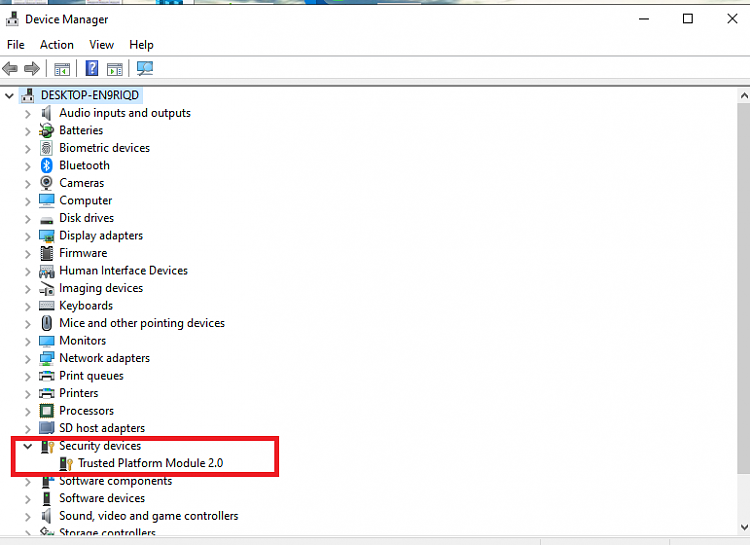This screenshot has height=545, width=750.
Task: Click the Forward arrow toolbar icon
Action: 32,68
